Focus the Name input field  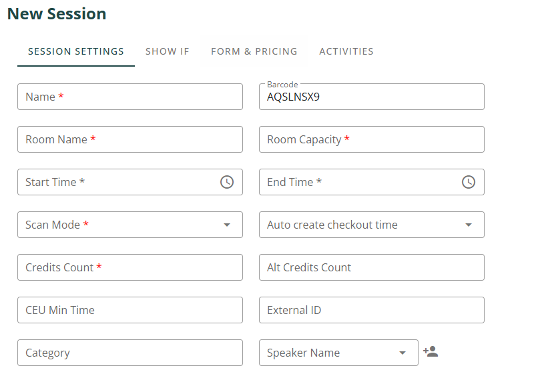click(x=130, y=96)
